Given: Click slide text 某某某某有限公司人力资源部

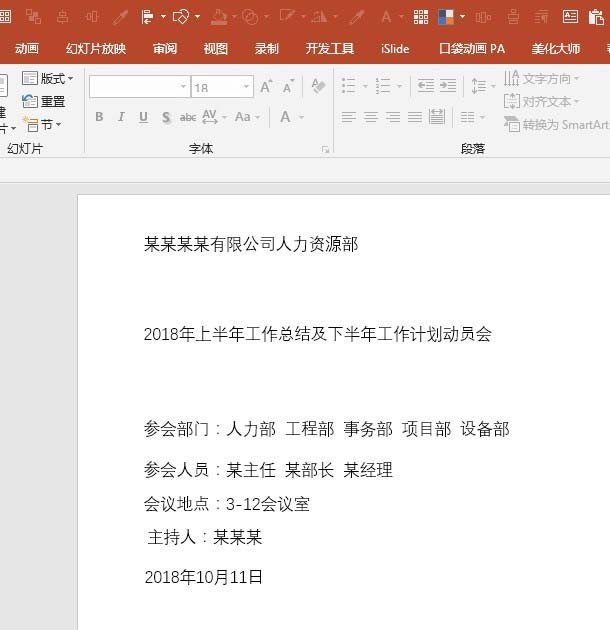Looking at the screenshot, I should tap(251, 244).
